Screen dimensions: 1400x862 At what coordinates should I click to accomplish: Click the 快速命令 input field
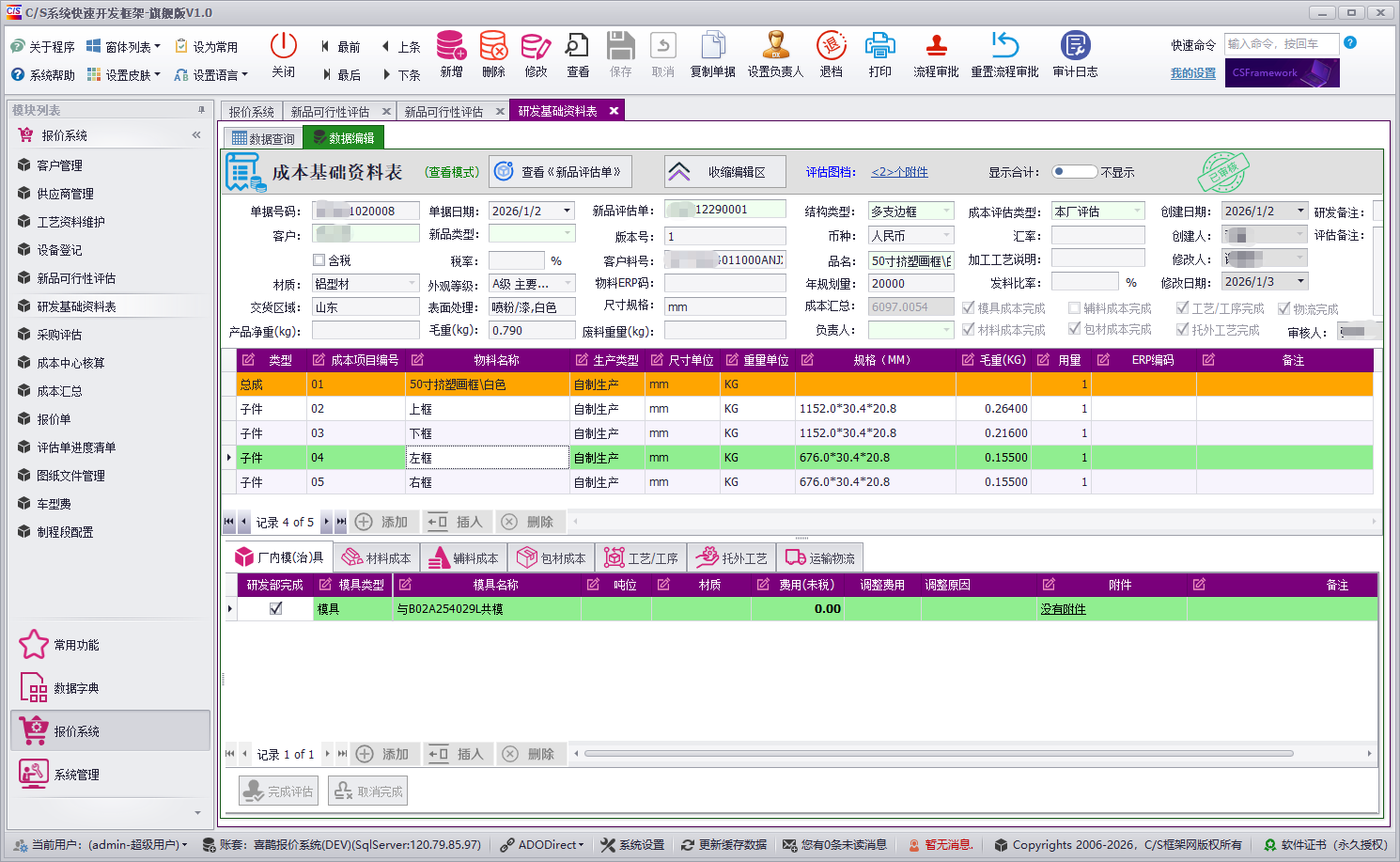pyautogui.click(x=1281, y=44)
